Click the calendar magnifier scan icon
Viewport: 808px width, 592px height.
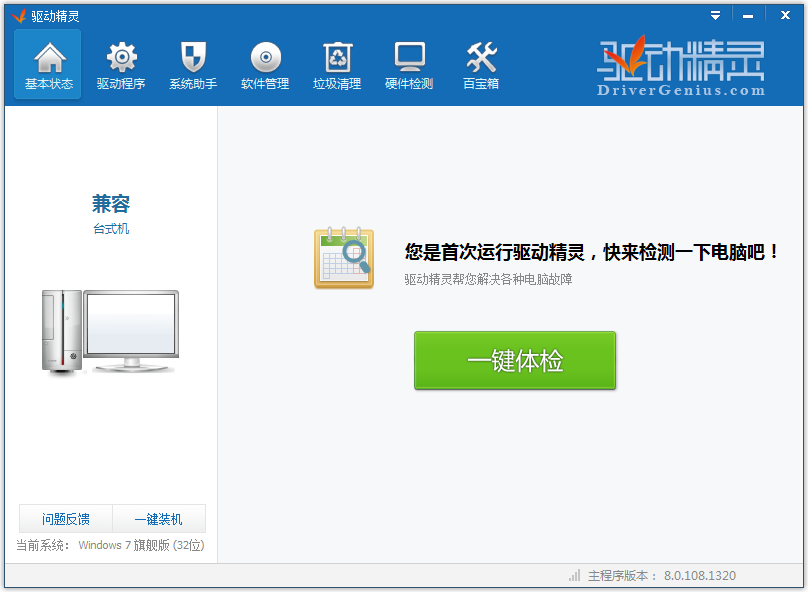pos(344,258)
